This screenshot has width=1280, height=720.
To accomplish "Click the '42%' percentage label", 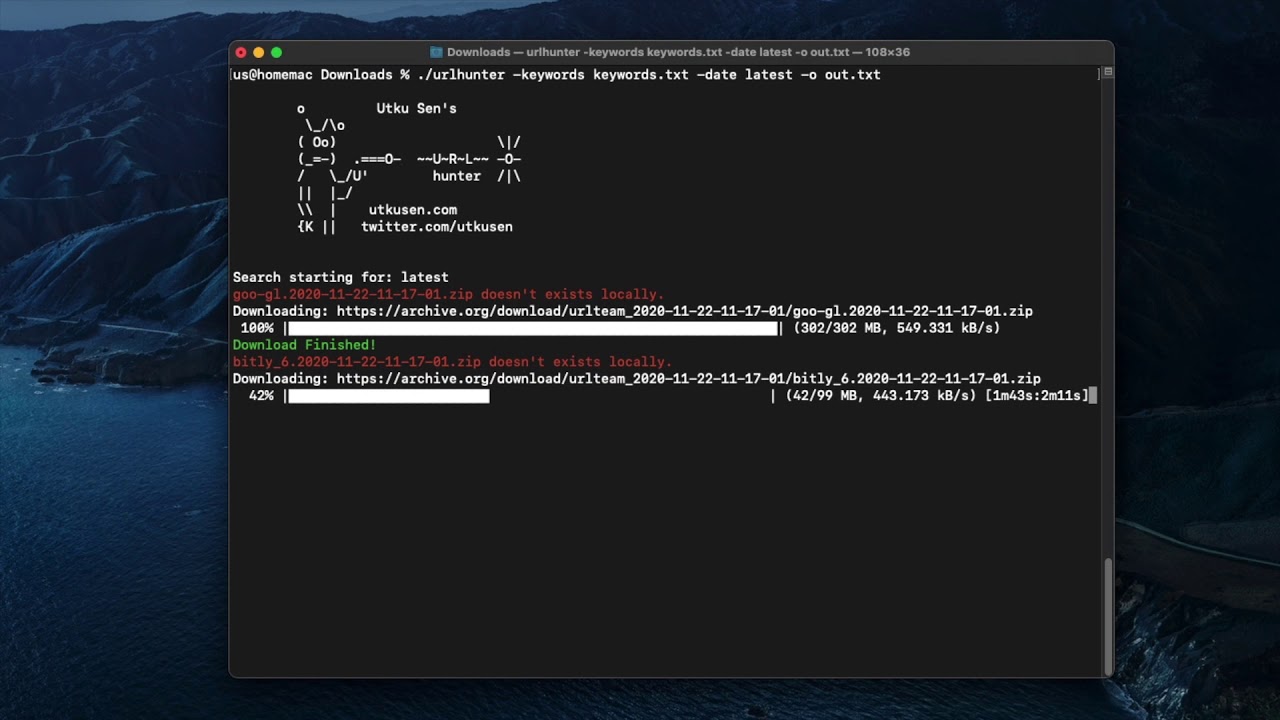I will click(x=261, y=396).
